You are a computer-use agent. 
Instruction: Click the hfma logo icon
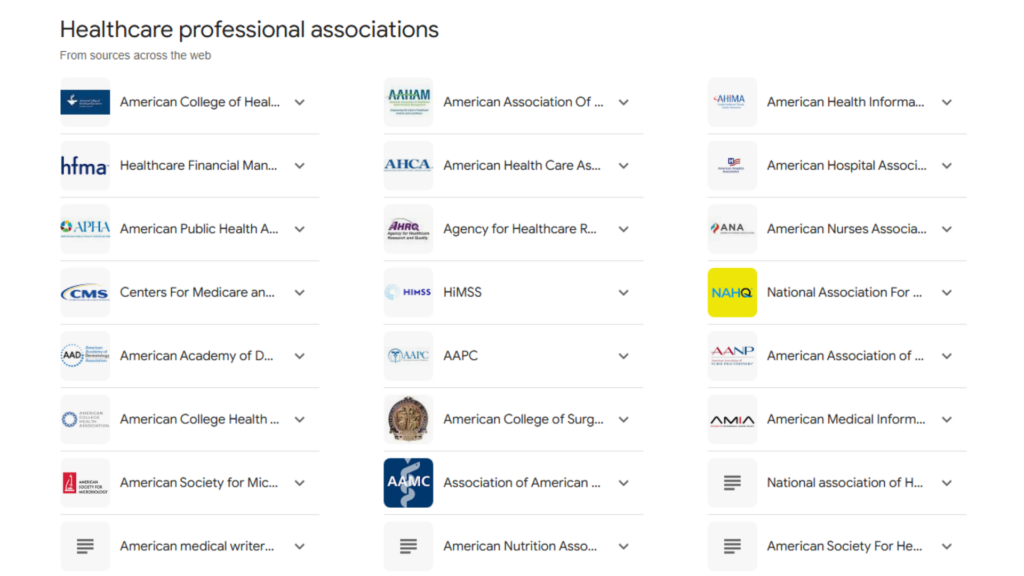[x=85, y=165]
